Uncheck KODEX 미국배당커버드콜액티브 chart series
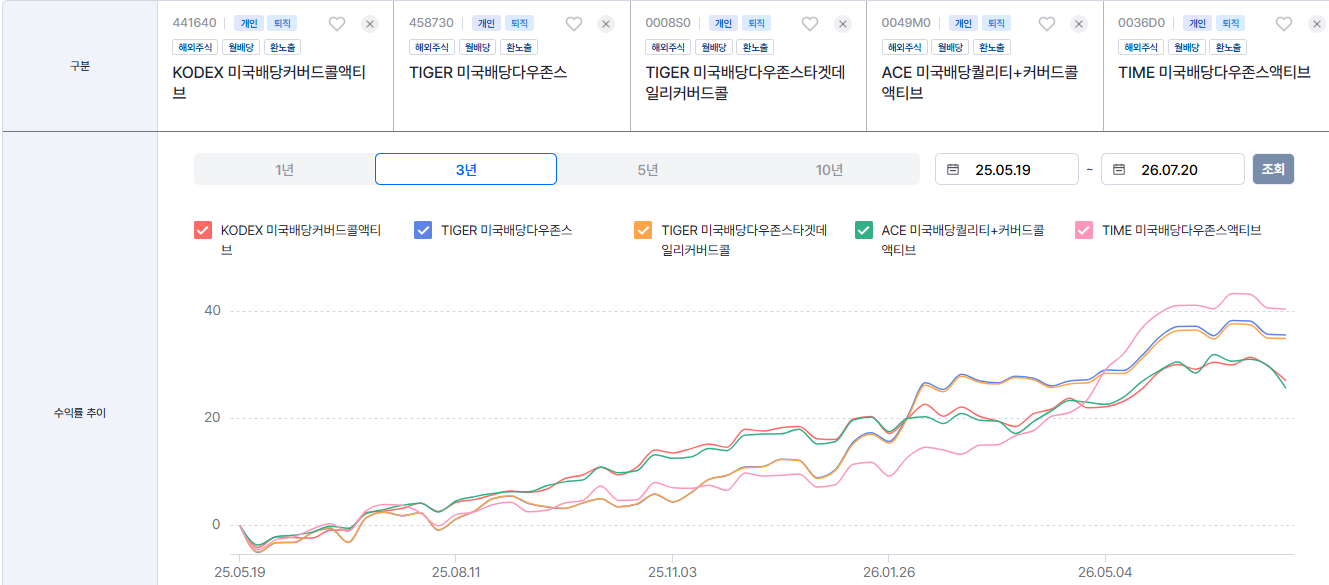Screen dimensions: 1329x585 [x=203, y=230]
